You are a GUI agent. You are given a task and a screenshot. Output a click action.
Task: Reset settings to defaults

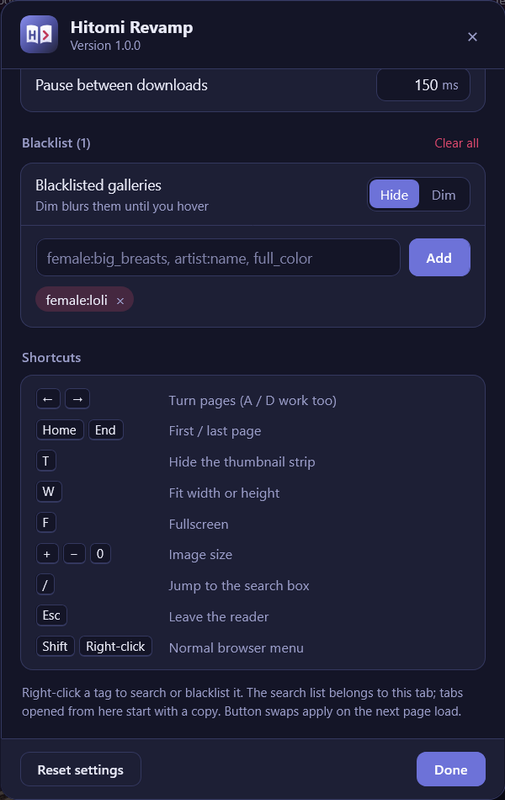pos(81,769)
